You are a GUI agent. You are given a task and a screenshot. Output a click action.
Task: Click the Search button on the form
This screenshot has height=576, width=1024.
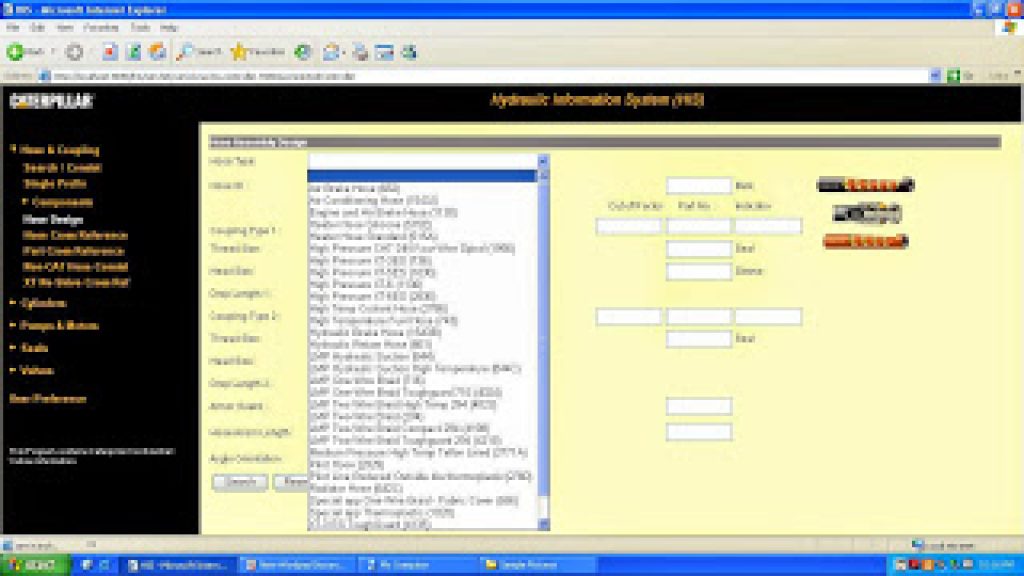click(240, 482)
